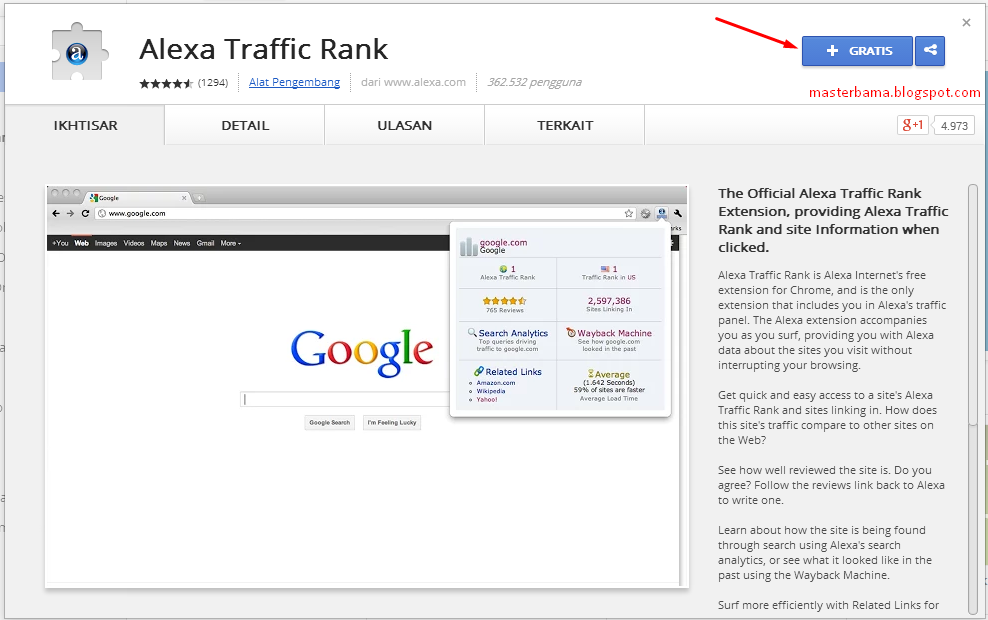
Task: Click the Alexa toolbar icon in the screenshot
Action: click(662, 214)
